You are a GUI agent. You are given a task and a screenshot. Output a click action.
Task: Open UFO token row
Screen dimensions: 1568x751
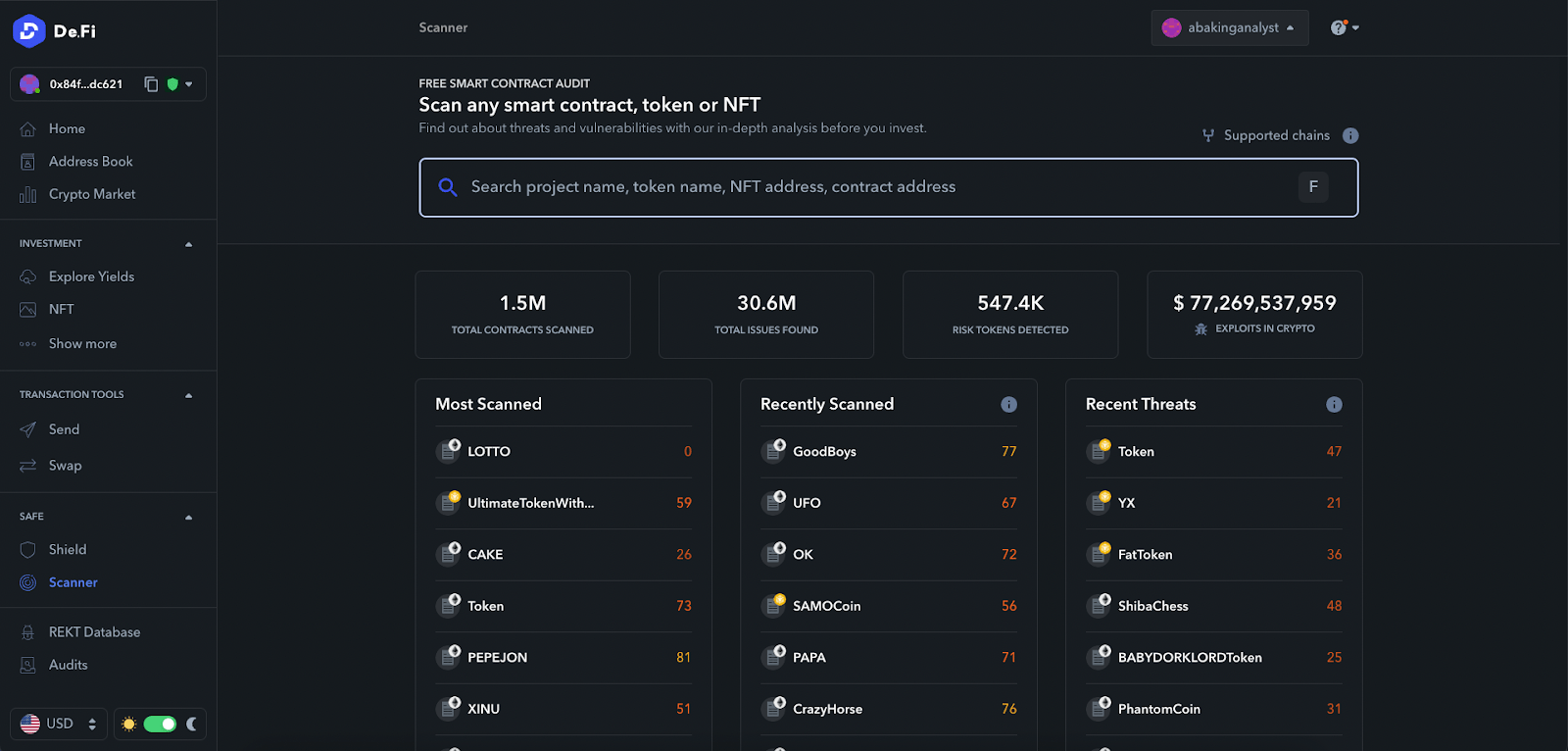pos(889,503)
